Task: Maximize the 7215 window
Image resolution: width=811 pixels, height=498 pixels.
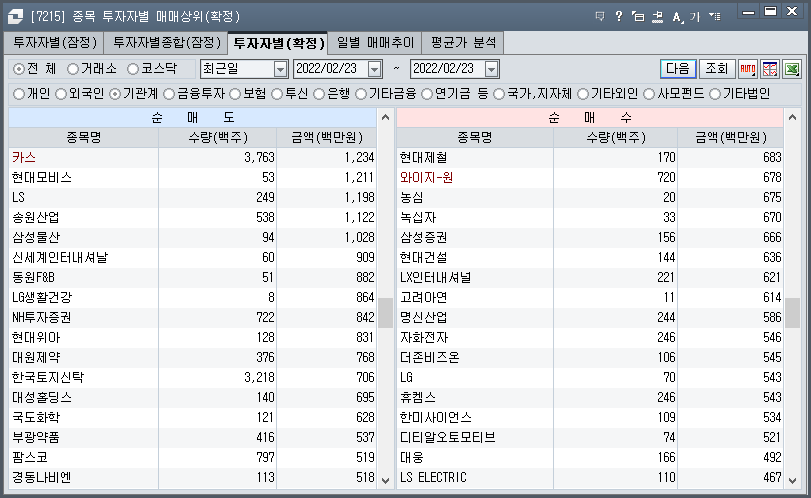Action: point(770,11)
